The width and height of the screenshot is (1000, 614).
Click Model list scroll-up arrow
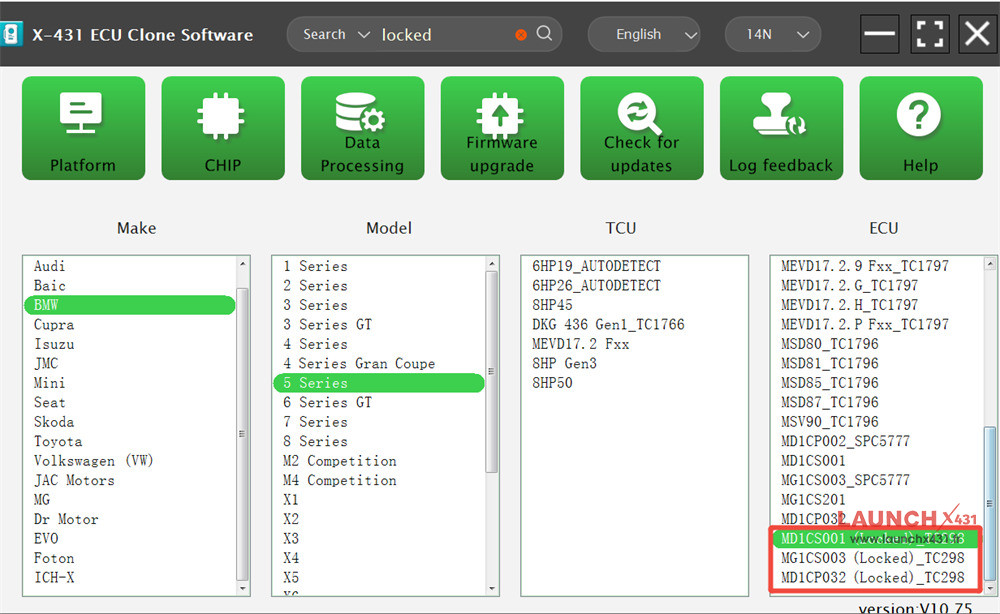(492, 263)
